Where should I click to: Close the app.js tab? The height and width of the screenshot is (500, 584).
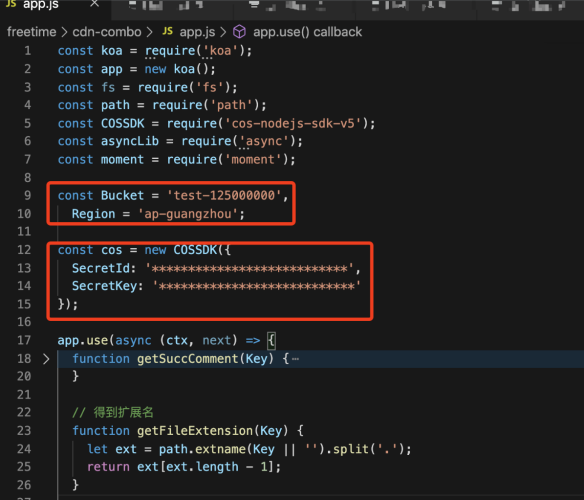[95, 4]
